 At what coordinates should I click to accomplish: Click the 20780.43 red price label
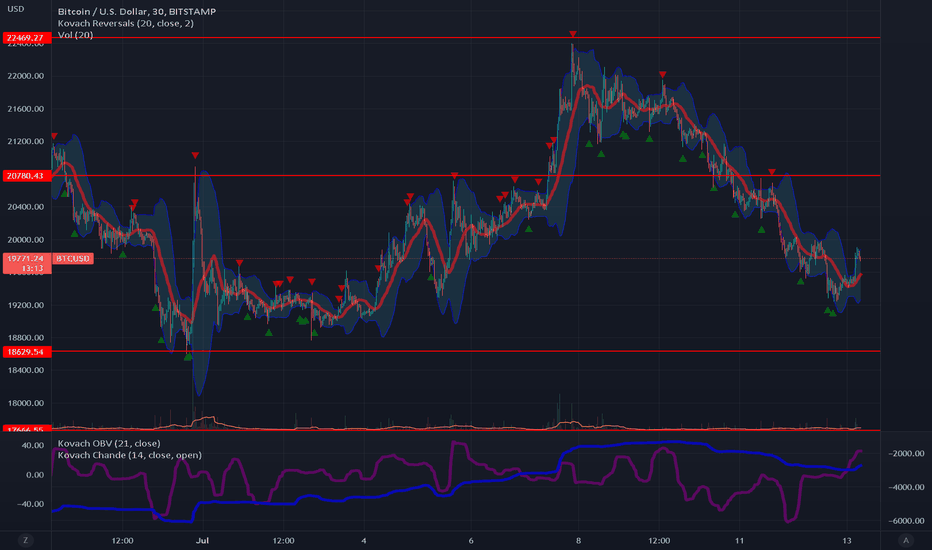[x=26, y=176]
